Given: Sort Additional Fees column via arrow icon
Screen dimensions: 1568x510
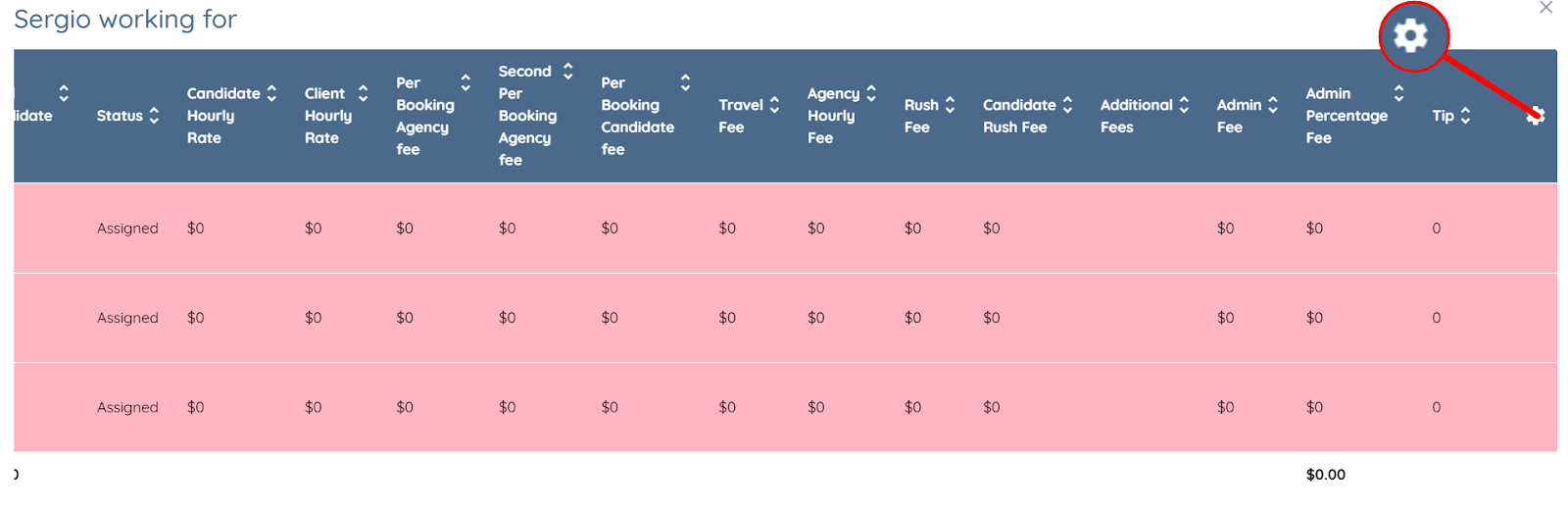Looking at the screenshot, I should pyautogui.click(x=1184, y=105).
